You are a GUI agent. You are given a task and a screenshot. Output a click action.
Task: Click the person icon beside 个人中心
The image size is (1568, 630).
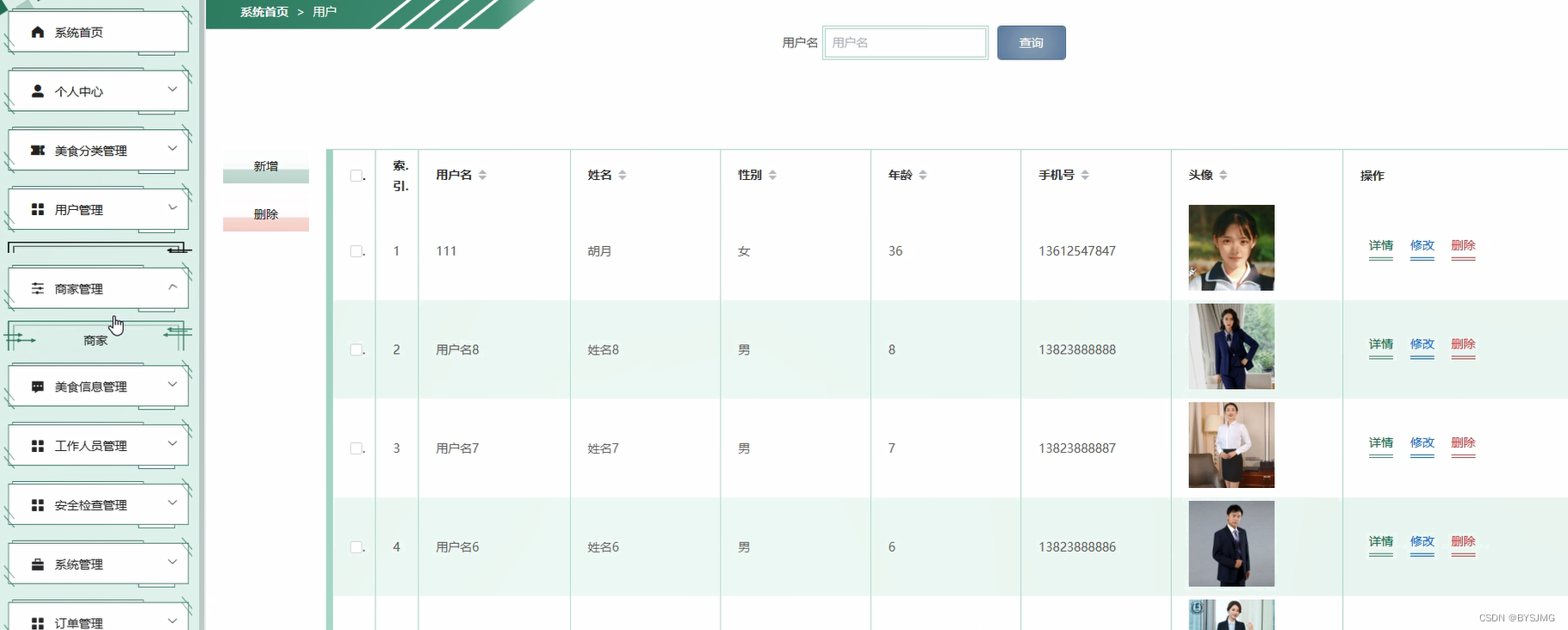37,91
